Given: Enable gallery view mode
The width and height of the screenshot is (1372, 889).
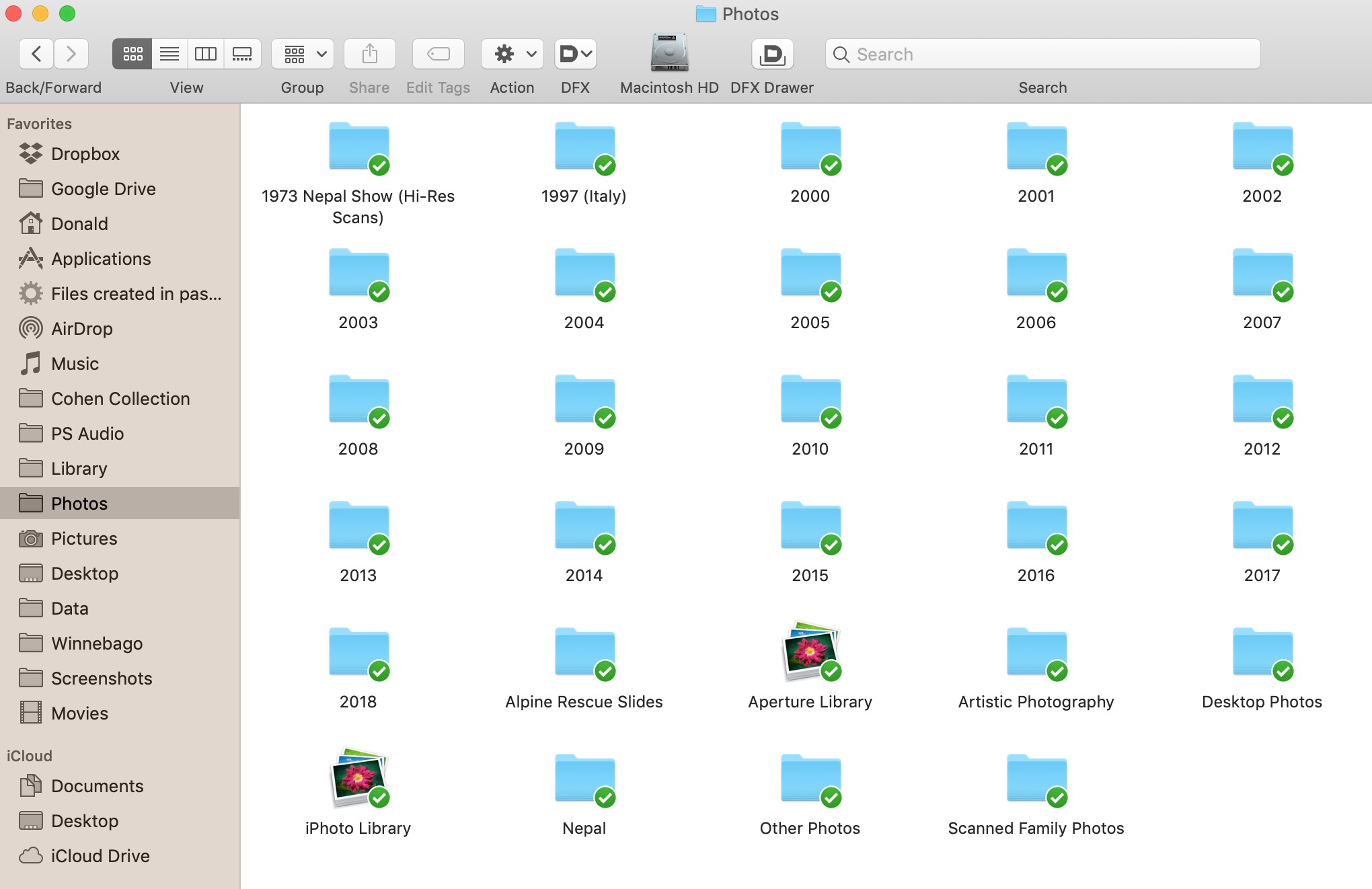Looking at the screenshot, I should pos(242,54).
